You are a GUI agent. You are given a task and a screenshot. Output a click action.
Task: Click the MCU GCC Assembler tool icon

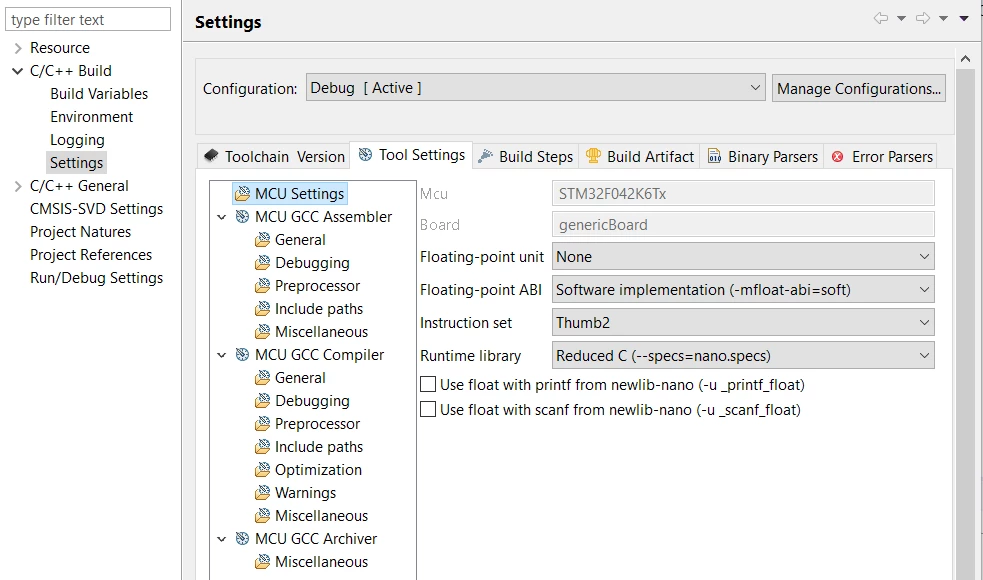pos(242,217)
